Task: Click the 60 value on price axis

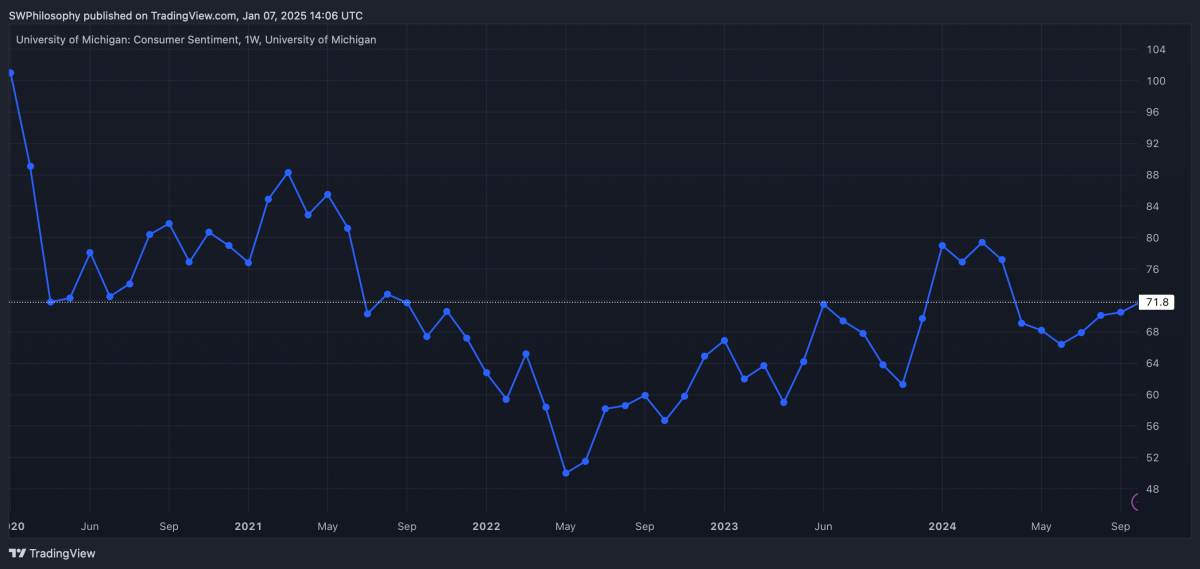Action: [x=1154, y=395]
